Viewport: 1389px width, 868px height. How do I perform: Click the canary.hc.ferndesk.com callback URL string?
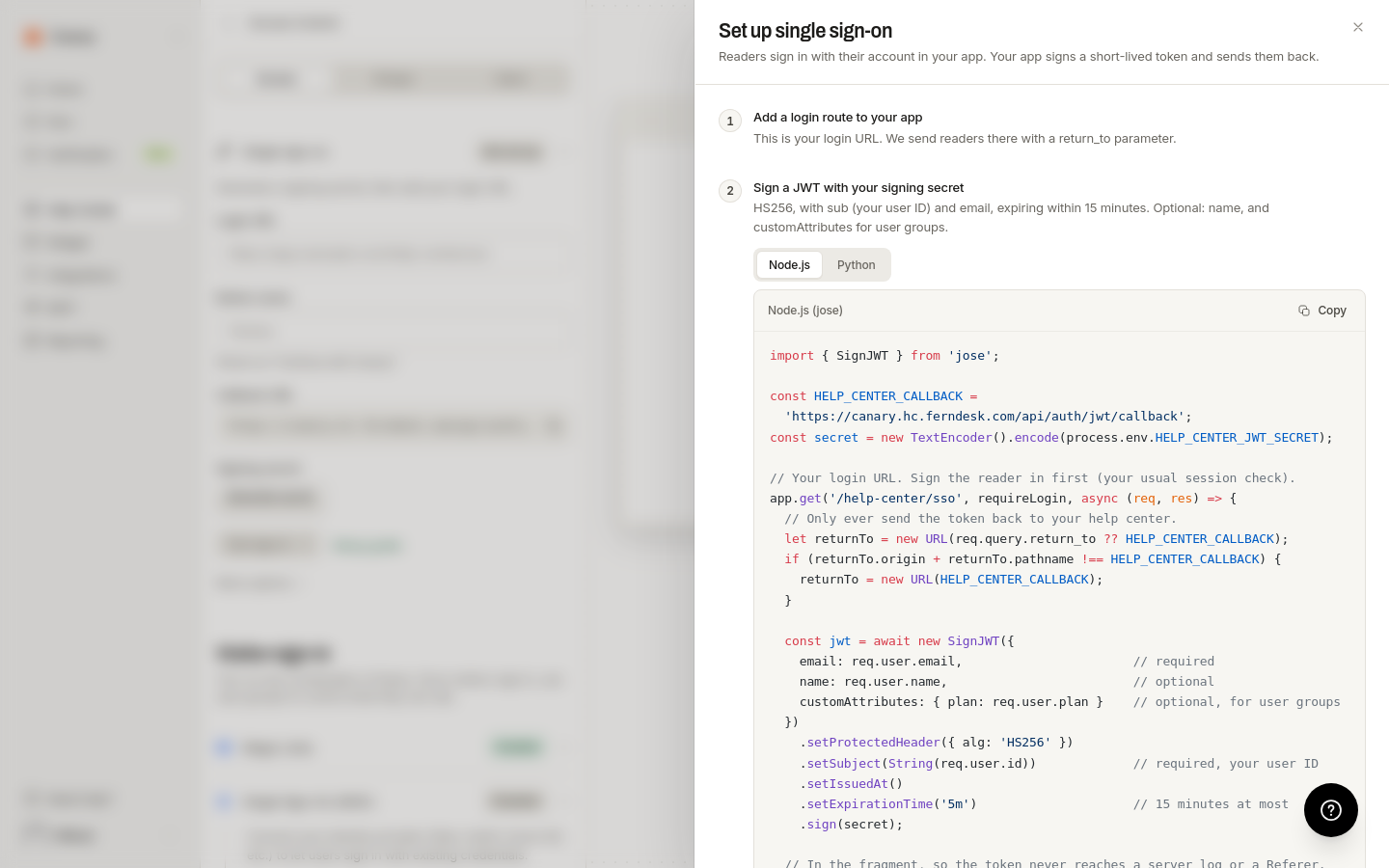click(x=985, y=417)
